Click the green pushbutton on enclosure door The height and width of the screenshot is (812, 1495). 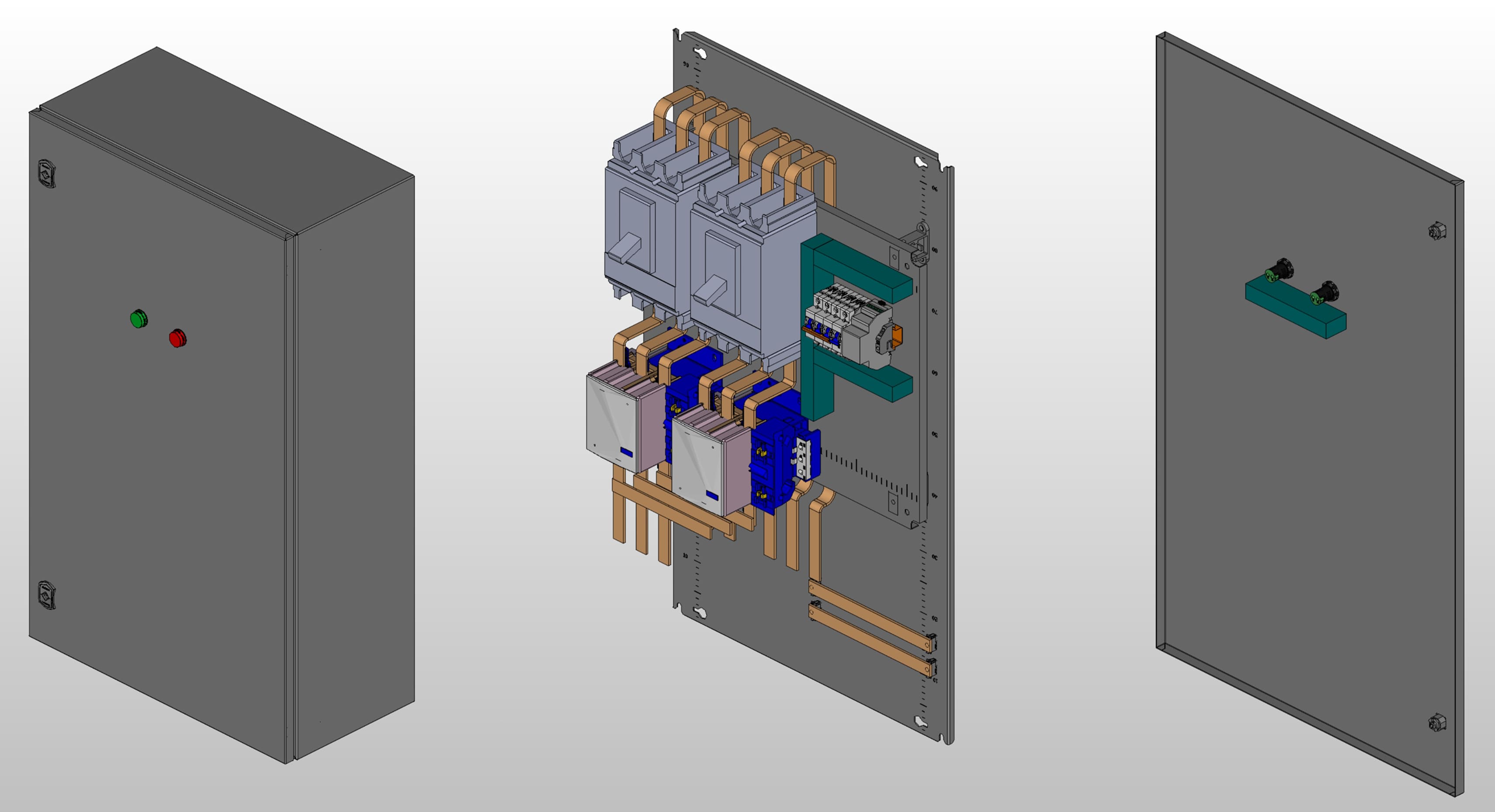138,319
